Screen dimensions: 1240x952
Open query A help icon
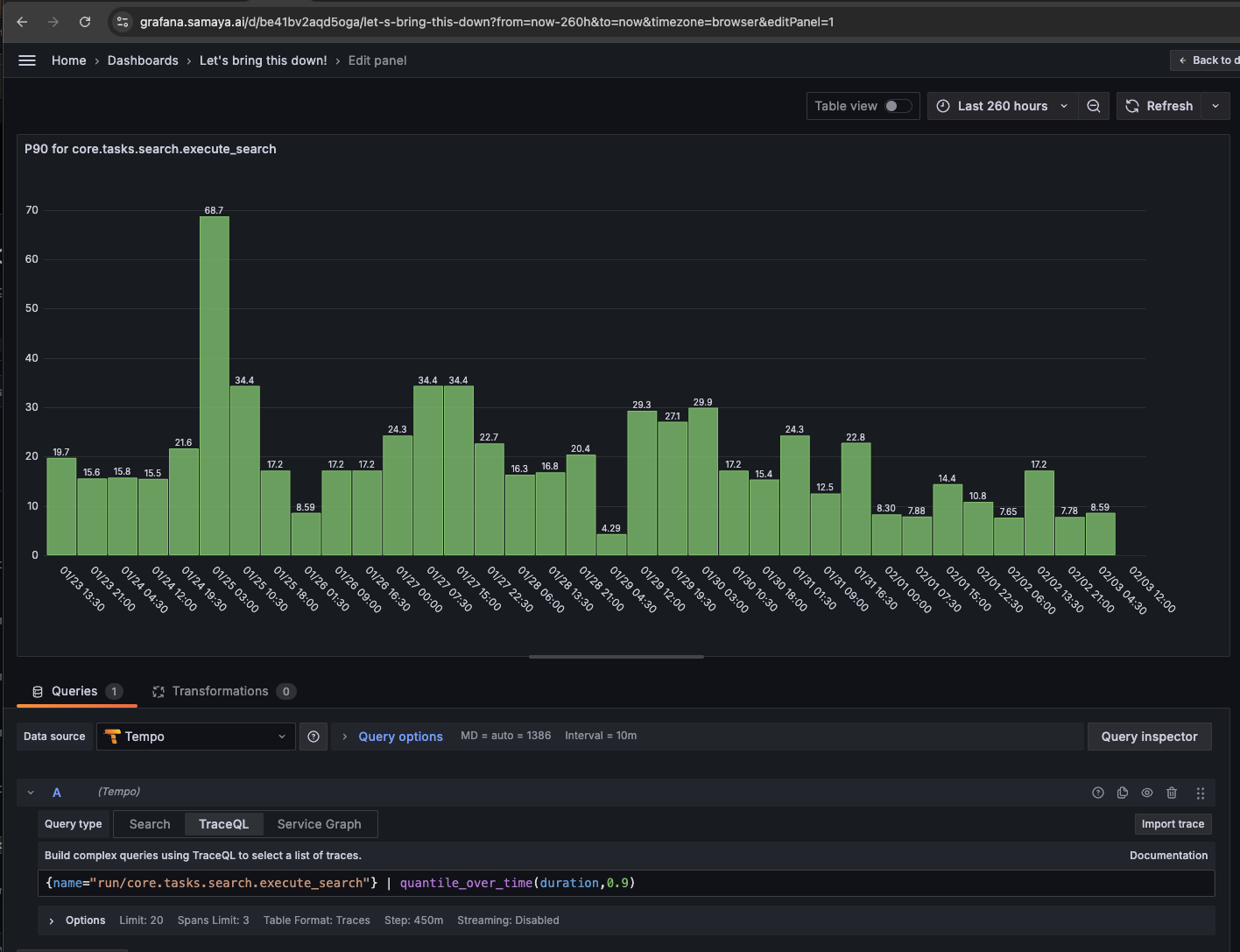(1098, 793)
